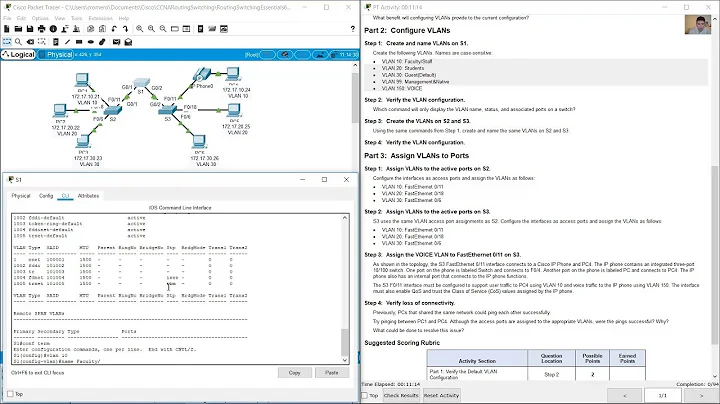
Task: Click the Paste button below the CLI
Action: [x=332, y=373]
